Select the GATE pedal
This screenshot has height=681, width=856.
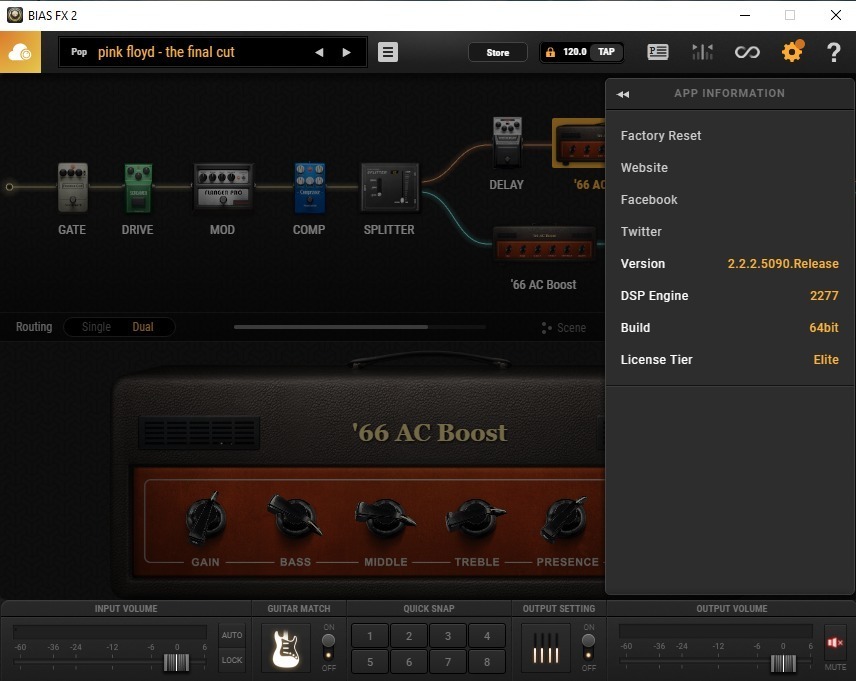73,187
